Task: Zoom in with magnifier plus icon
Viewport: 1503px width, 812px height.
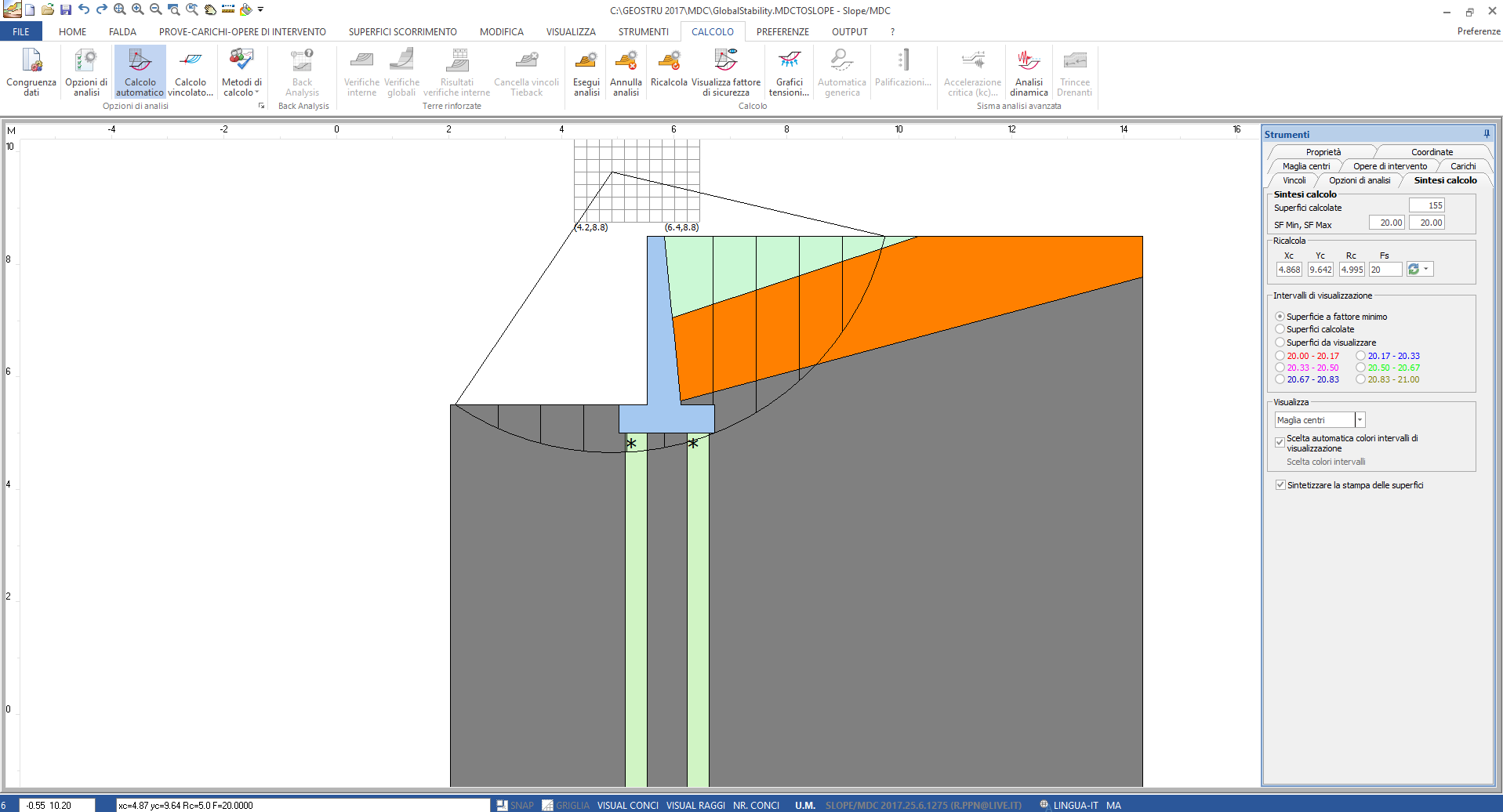Action: pyautogui.click(x=137, y=9)
